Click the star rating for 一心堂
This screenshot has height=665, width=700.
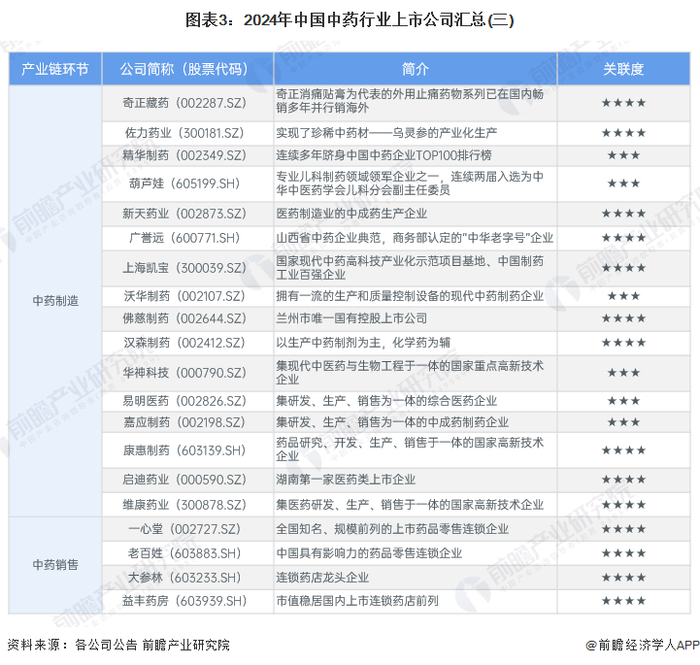coord(624,529)
